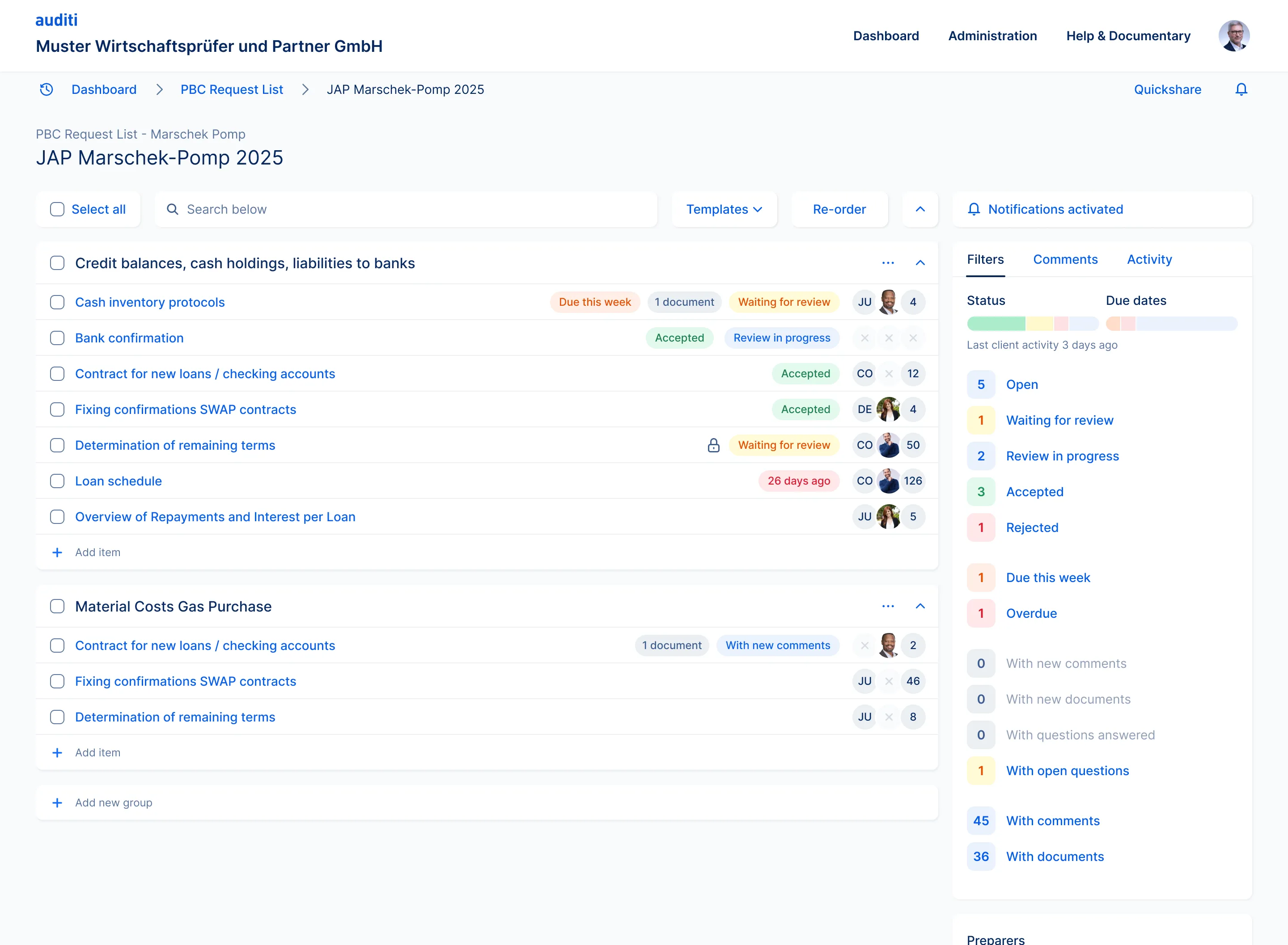This screenshot has width=1288, height=945.
Task: Click the DE badge on Fixing confirmations SWAP contracts
Action: point(864,409)
